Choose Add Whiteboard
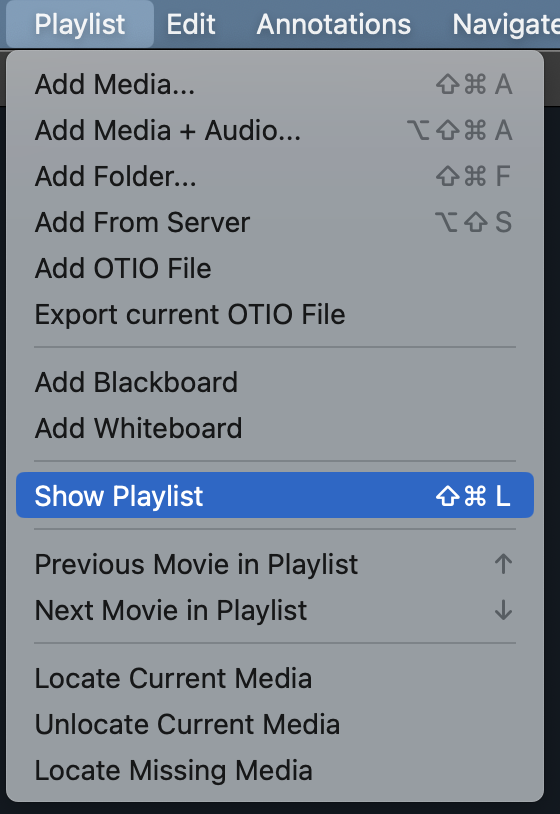 tap(275, 428)
